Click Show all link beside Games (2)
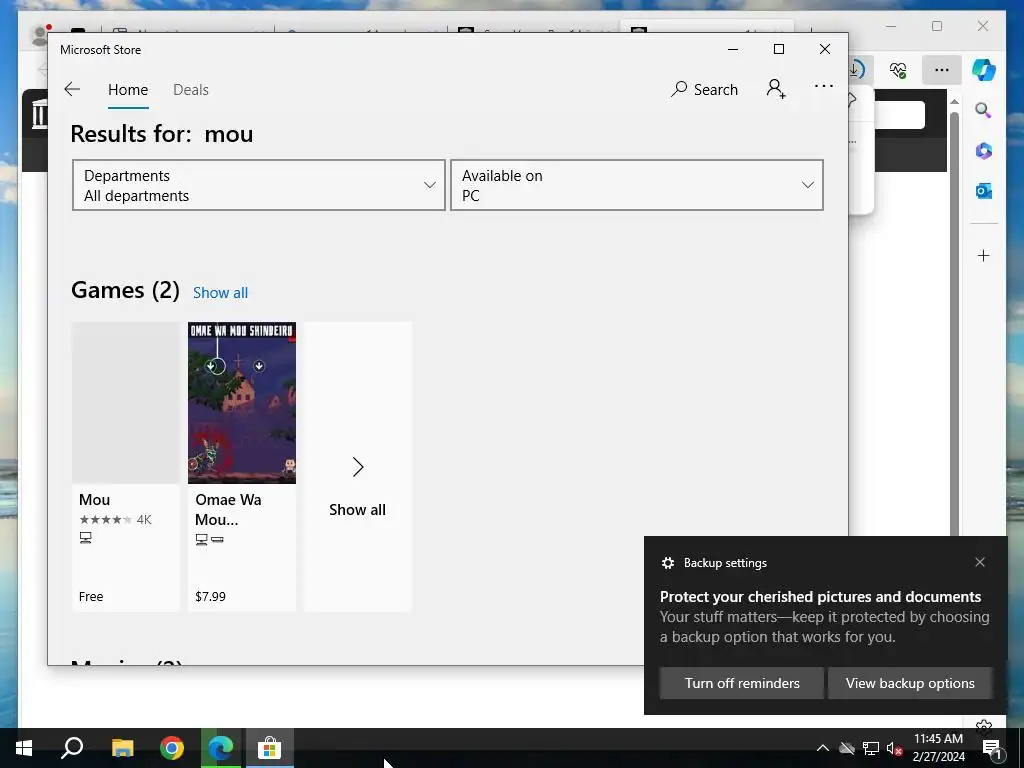Screen dimensions: 1024x768 [x=220, y=293]
